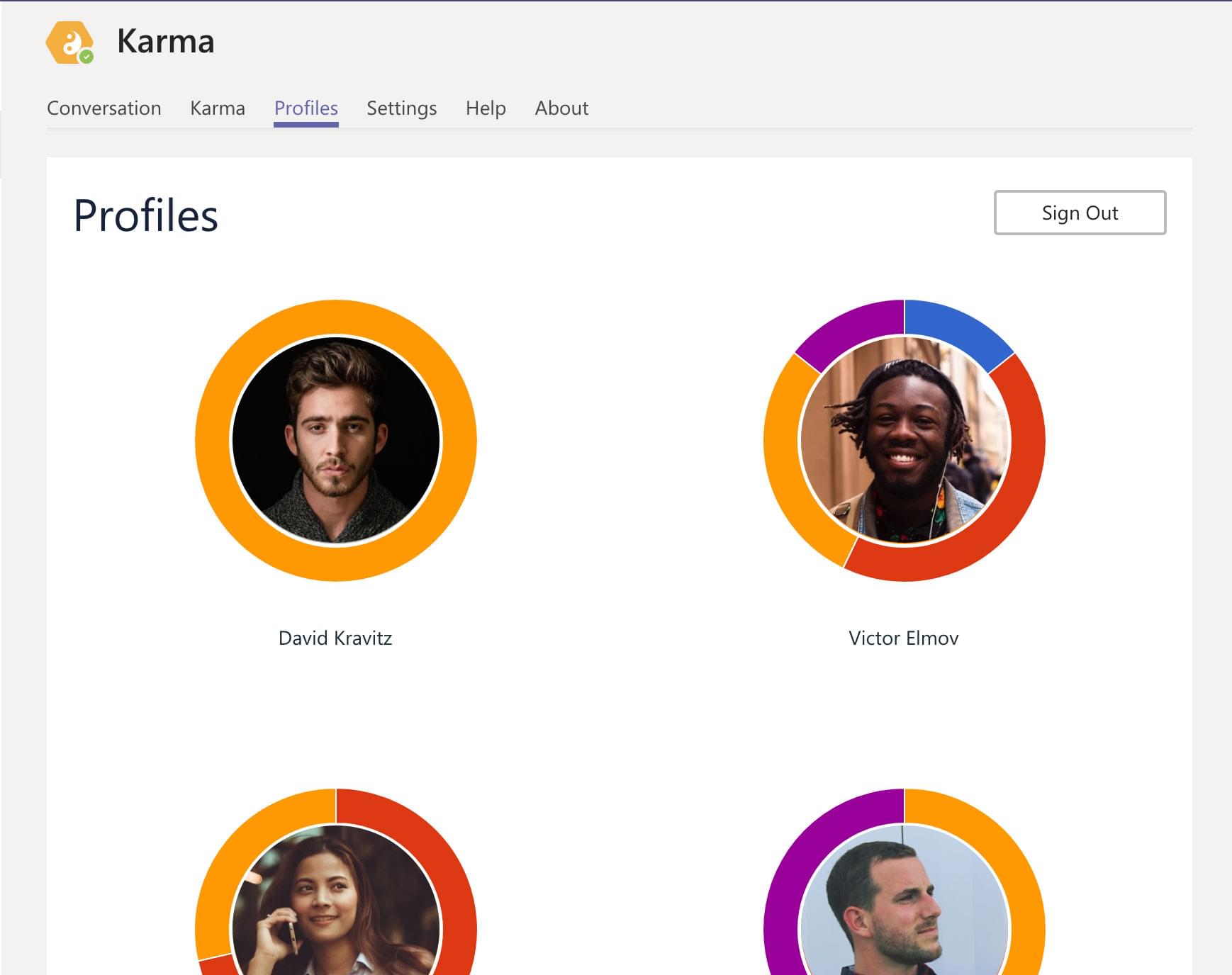The width and height of the screenshot is (1232, 975).
Task: Click the Sign Out button
Action: click(1079, 213)
